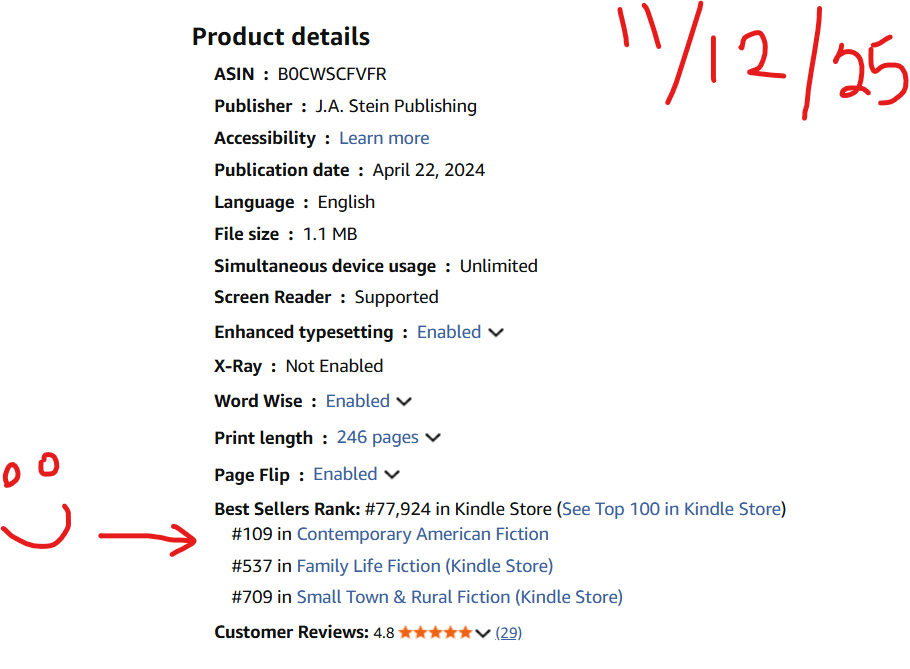Click the Word Wise Enabled link
The image size is (910, 669).
point(358,401)
